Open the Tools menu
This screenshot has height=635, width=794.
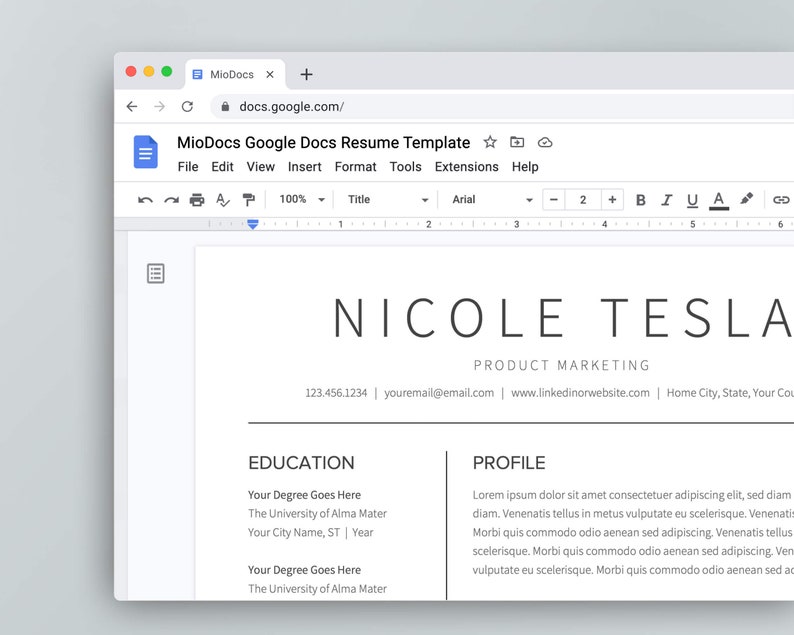pos(406,167)
